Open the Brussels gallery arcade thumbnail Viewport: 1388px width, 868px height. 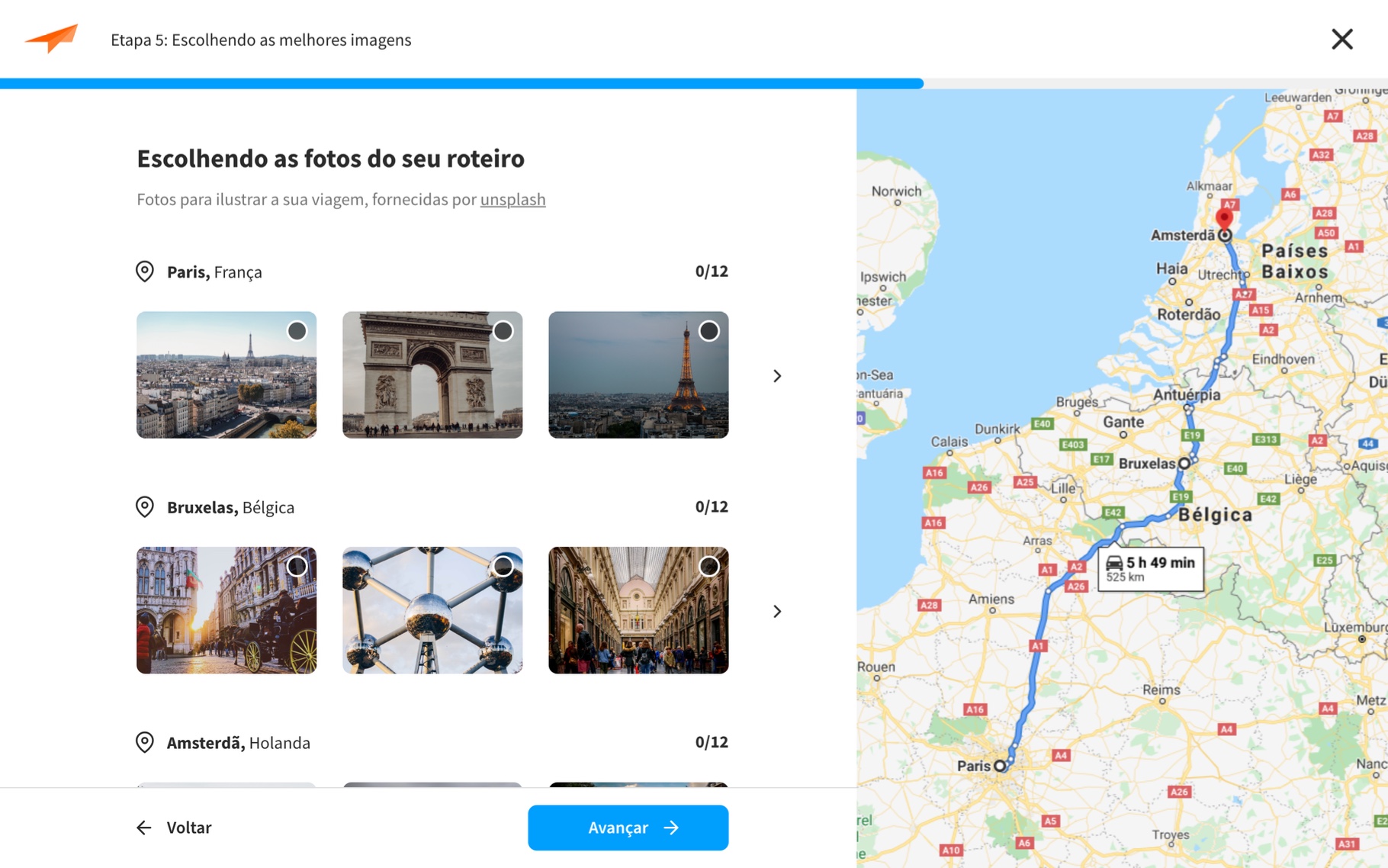tap(638, 610)
